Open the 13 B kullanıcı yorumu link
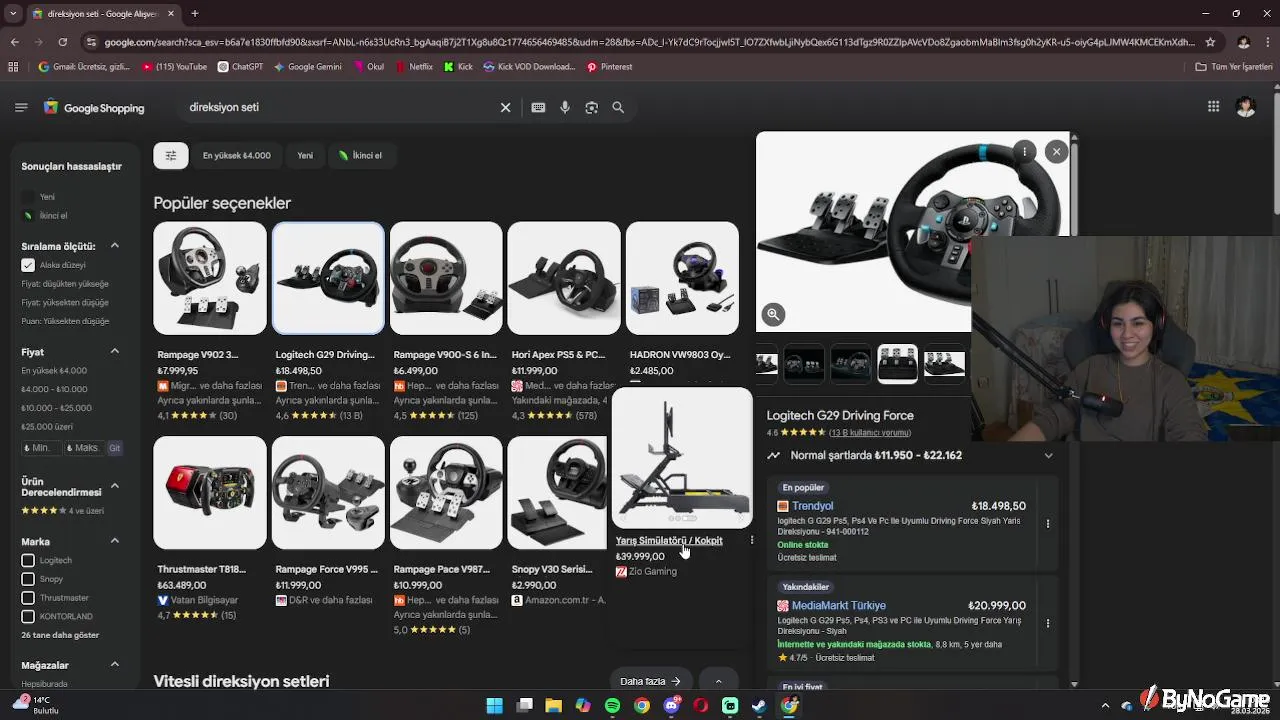This screenshot has width=1280, height=720. [x=870, y=433]
